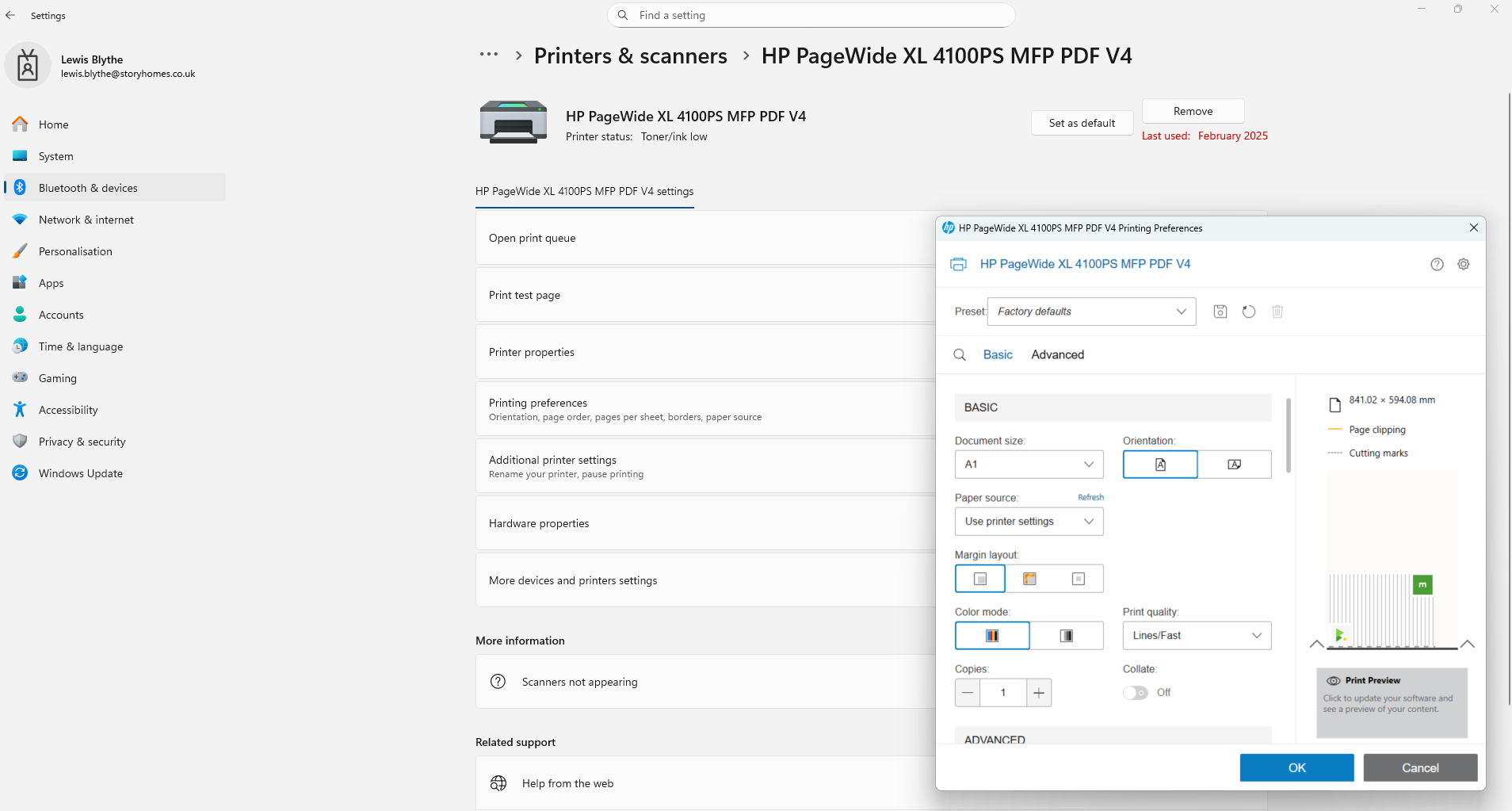Image resolution: width=1512 pixels, height=811 pixels.
Task: Click OK in Printing Preferences
Action: point(1296,767)
